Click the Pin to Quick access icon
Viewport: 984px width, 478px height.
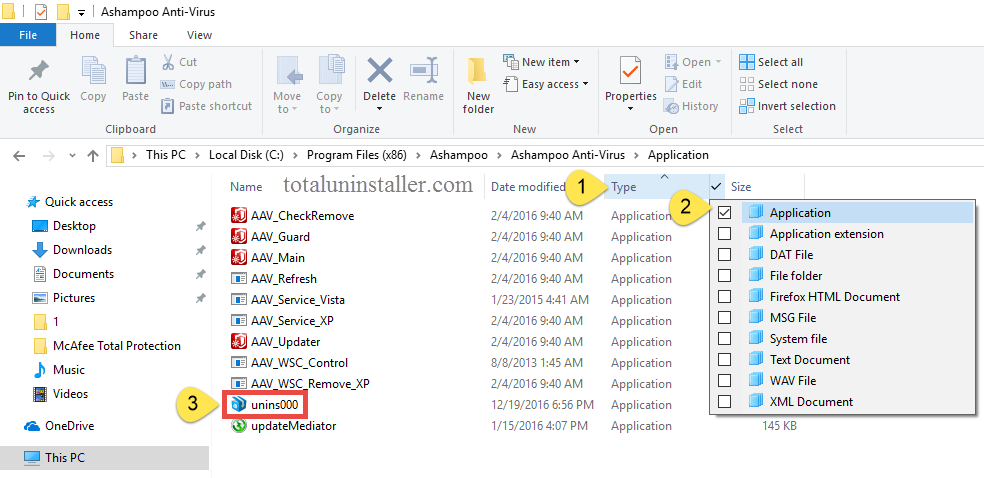pyautogui.click(x=39, y=72)
